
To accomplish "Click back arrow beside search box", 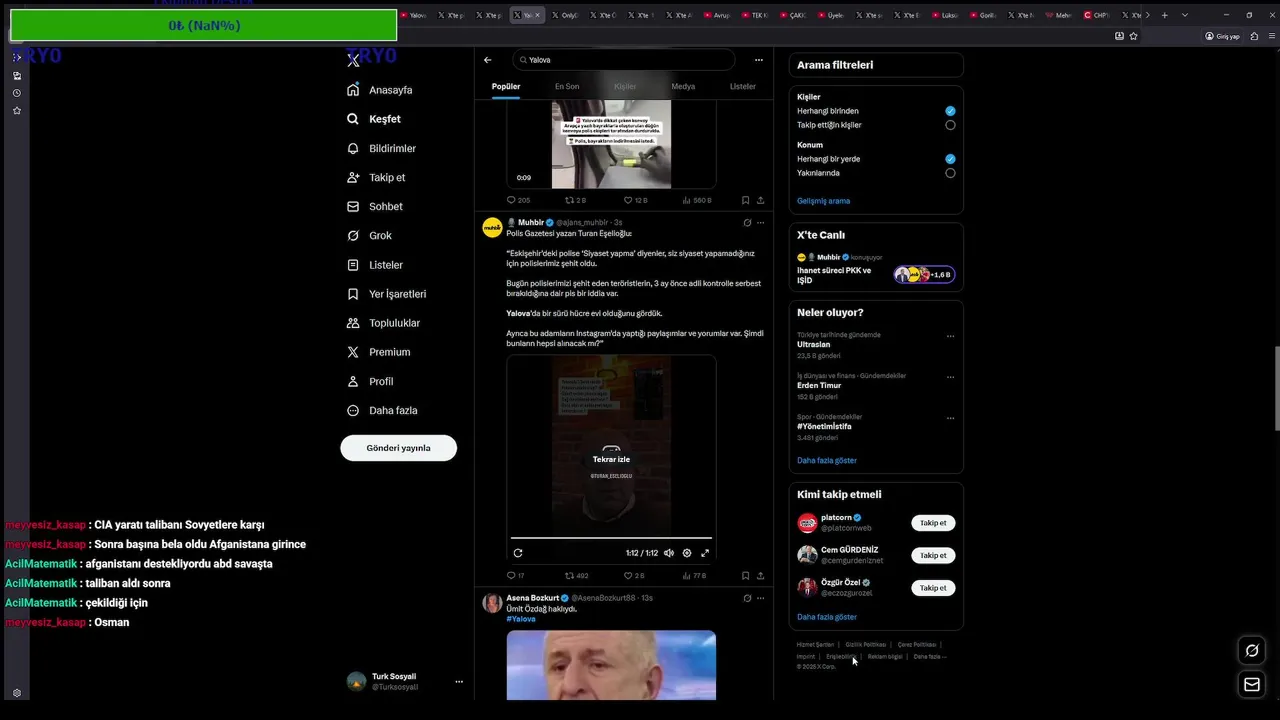I will [x=488, y=60].
